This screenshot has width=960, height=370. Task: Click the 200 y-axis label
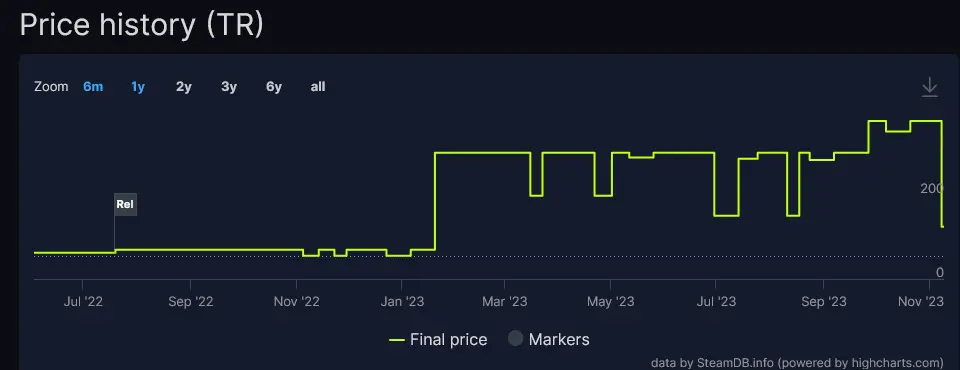(931, 188)
